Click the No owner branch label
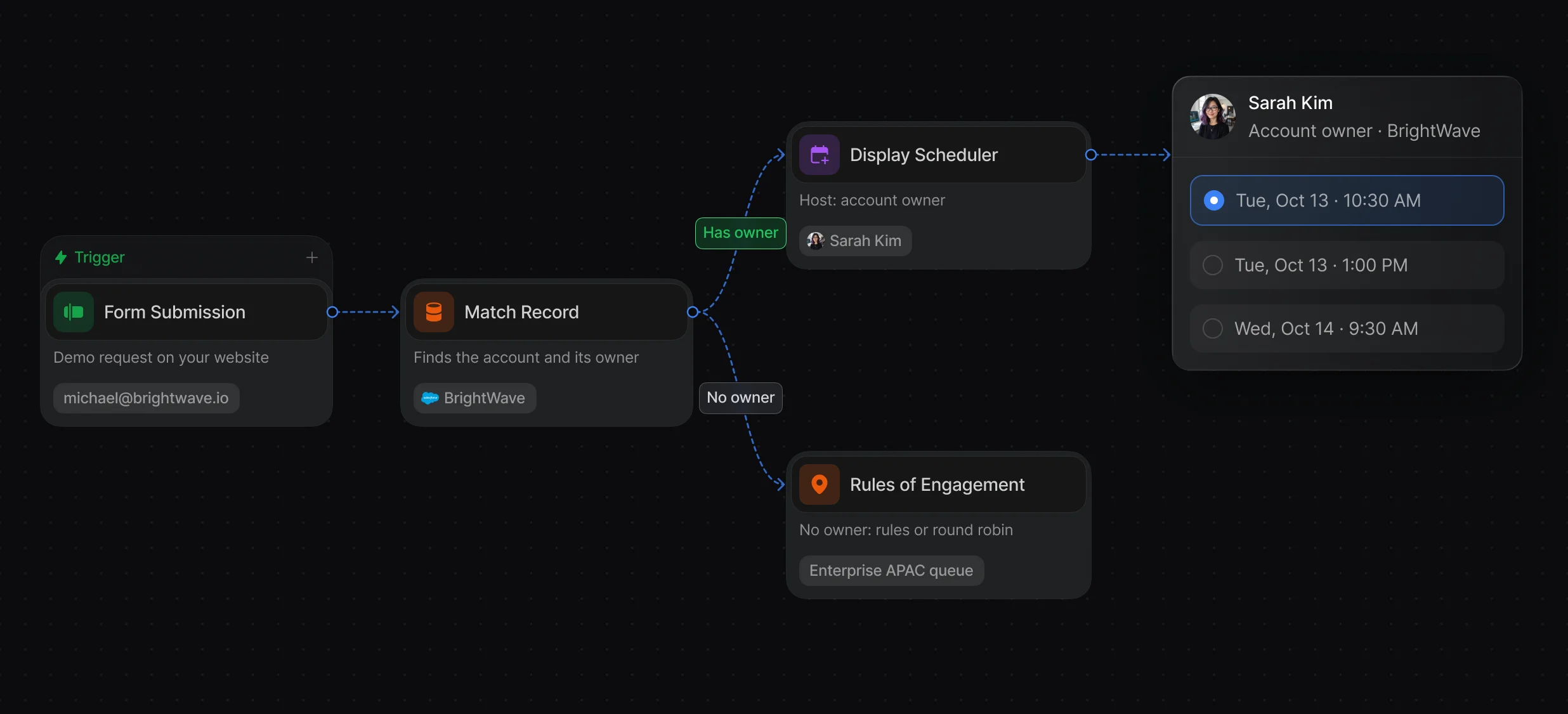The image size is (1568, 714). click(741, 398)
